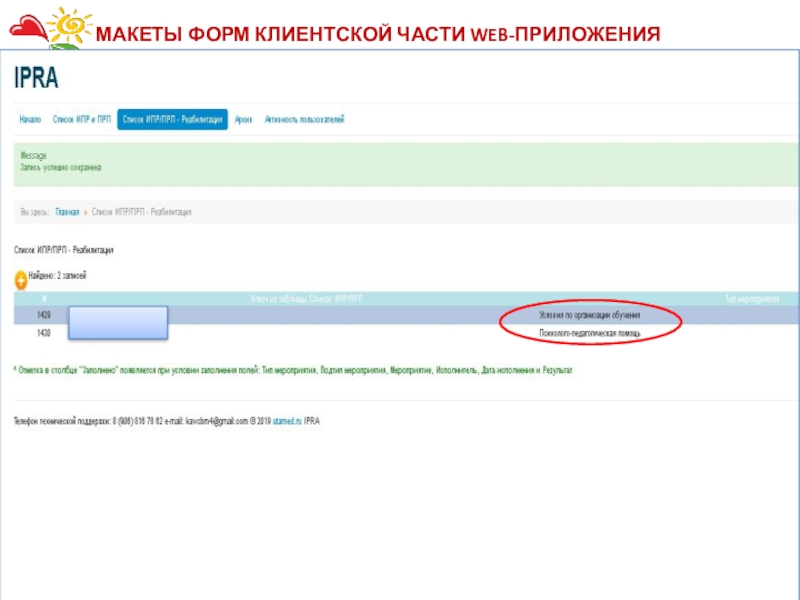
Task: Click the orange plus add-record icon
Action: click(21, 280)
